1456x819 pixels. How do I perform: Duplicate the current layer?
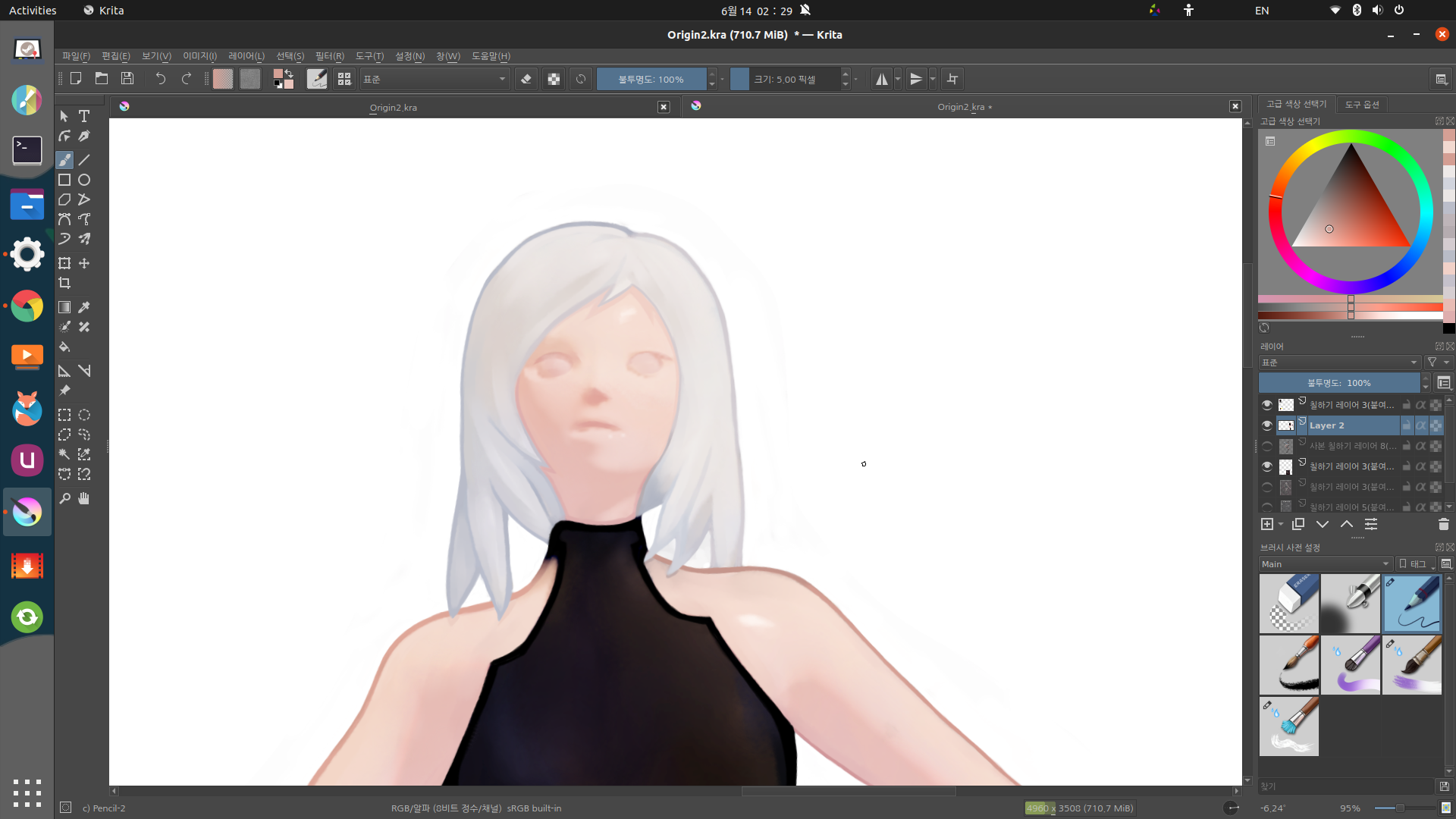[x=1298, y=524]
